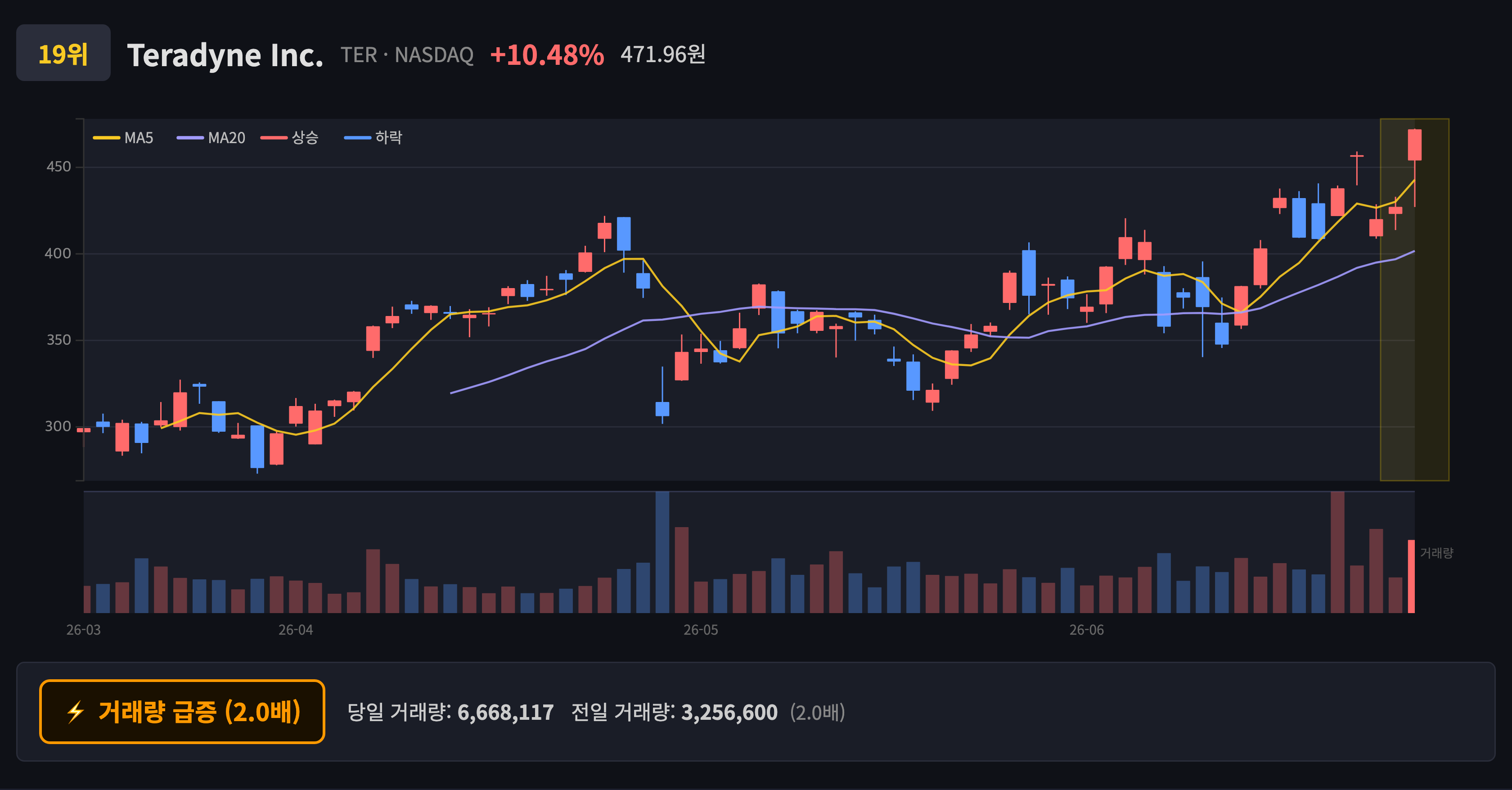The image size is (1512, 790).
Task: Toggle the 하락 legend entry
Action: [x=373, y=138]
